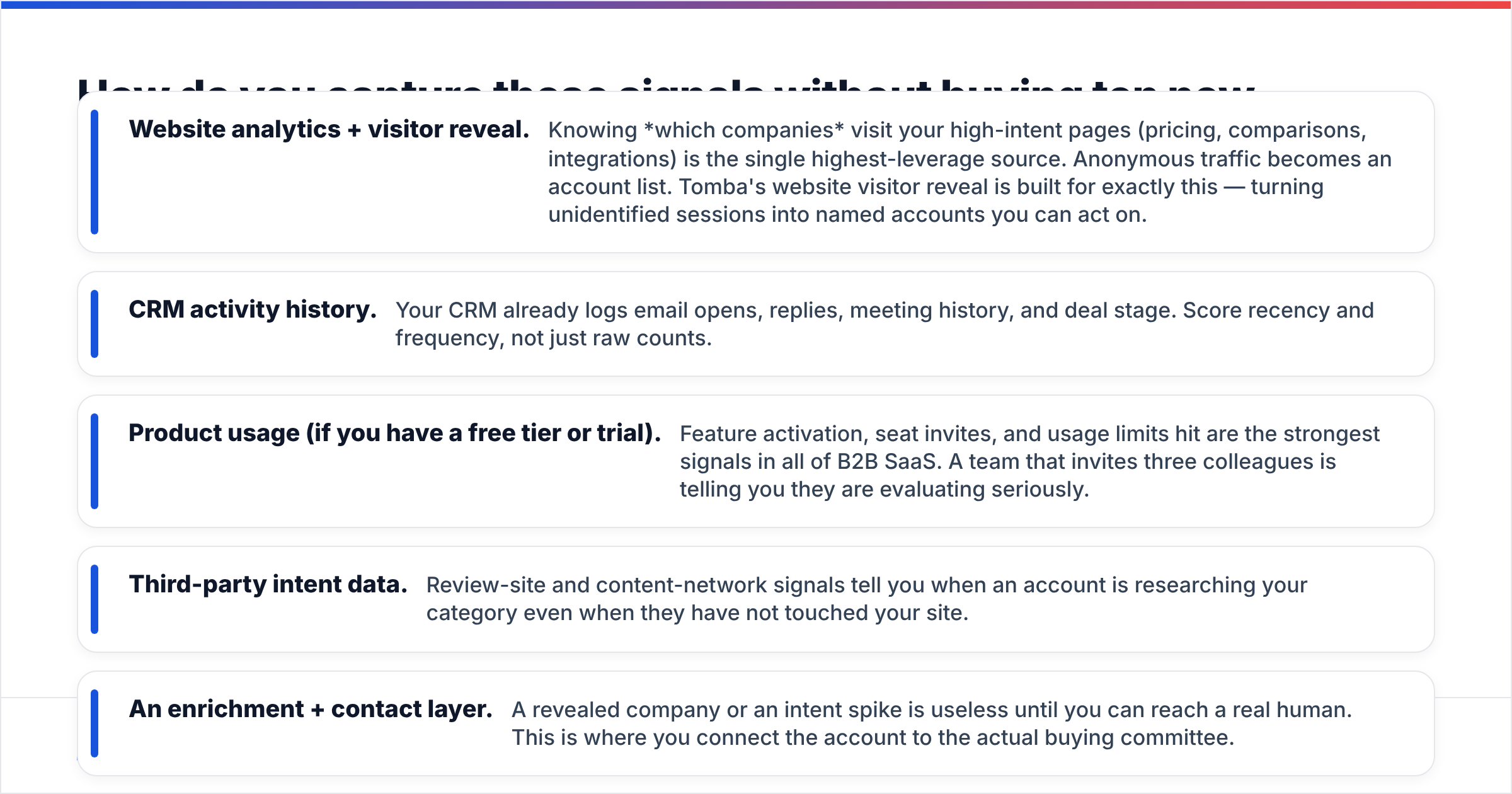Click the 'An enrichment + contact layer.' heading
Image resolution: width=1512 pixels, height=794 pixels.
tap(311, 710)
